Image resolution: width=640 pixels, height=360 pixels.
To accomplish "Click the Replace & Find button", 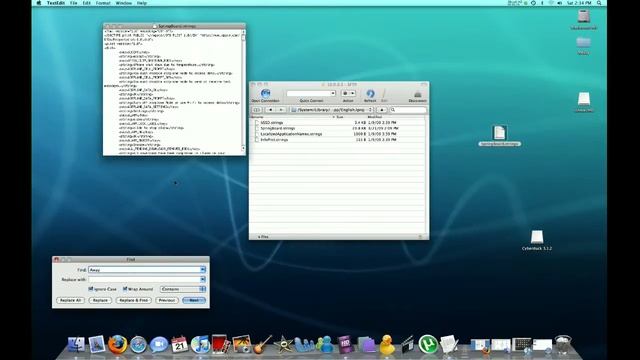I will (x=133, y=300).
